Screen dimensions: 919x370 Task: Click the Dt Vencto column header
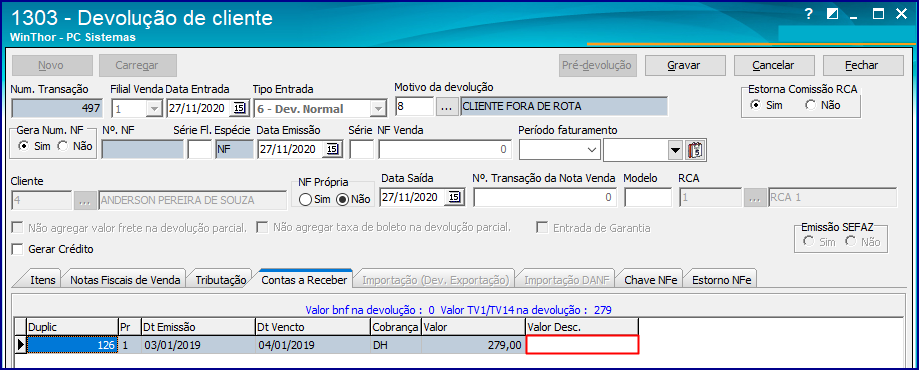(313, 327)
